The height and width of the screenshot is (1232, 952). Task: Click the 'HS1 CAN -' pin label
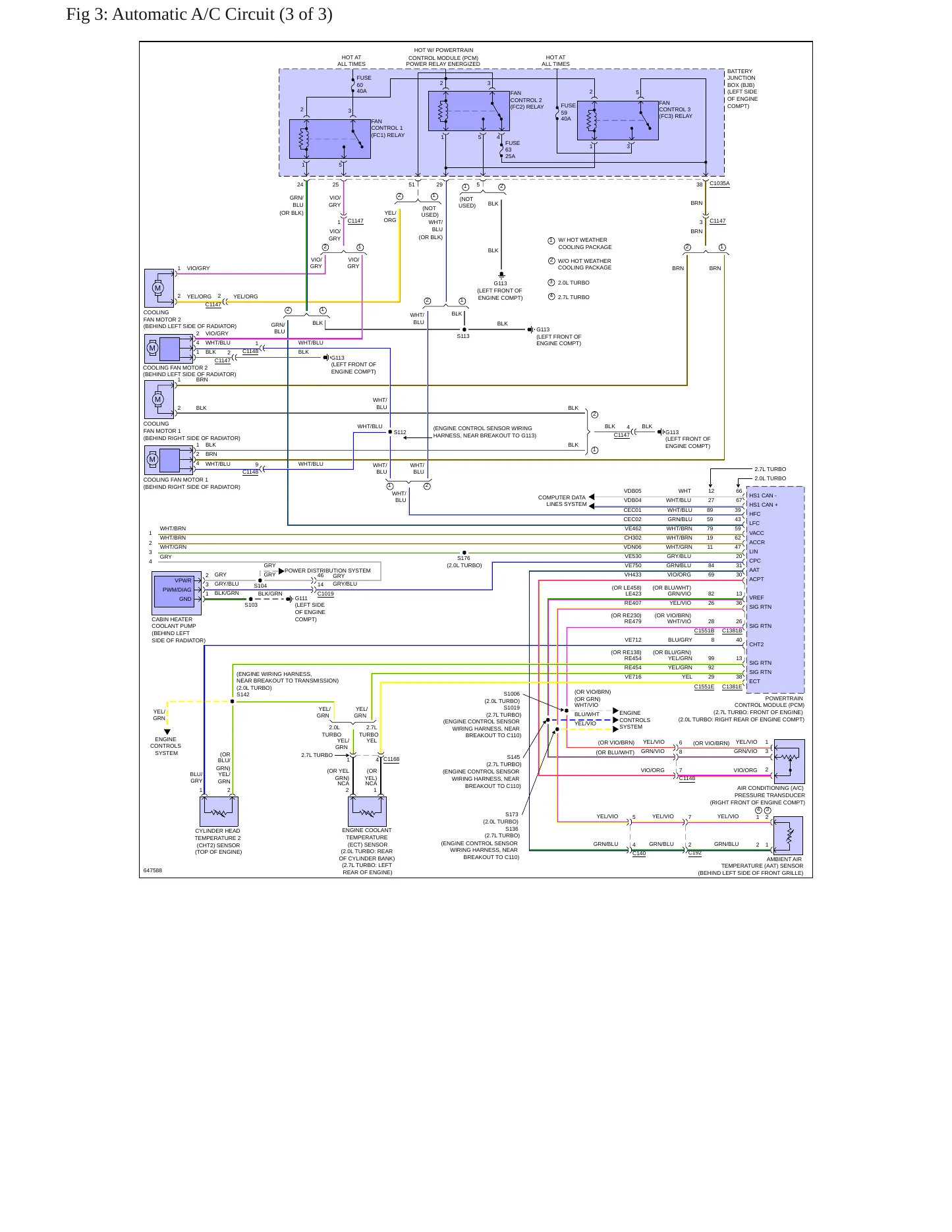tap(763, 495)
